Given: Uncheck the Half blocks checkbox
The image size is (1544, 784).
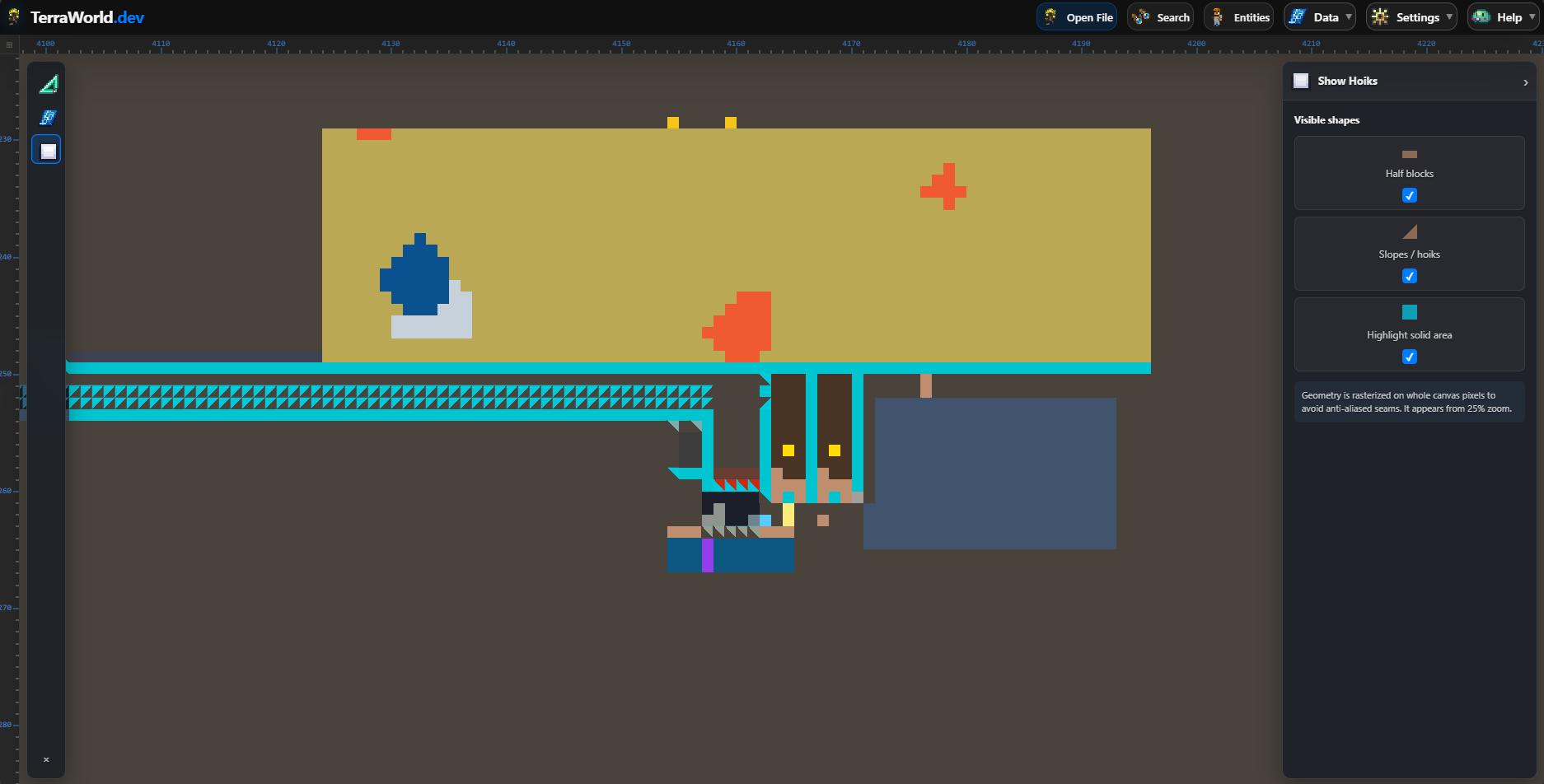Looking at the screenshot, I should tap(1410, 195).
